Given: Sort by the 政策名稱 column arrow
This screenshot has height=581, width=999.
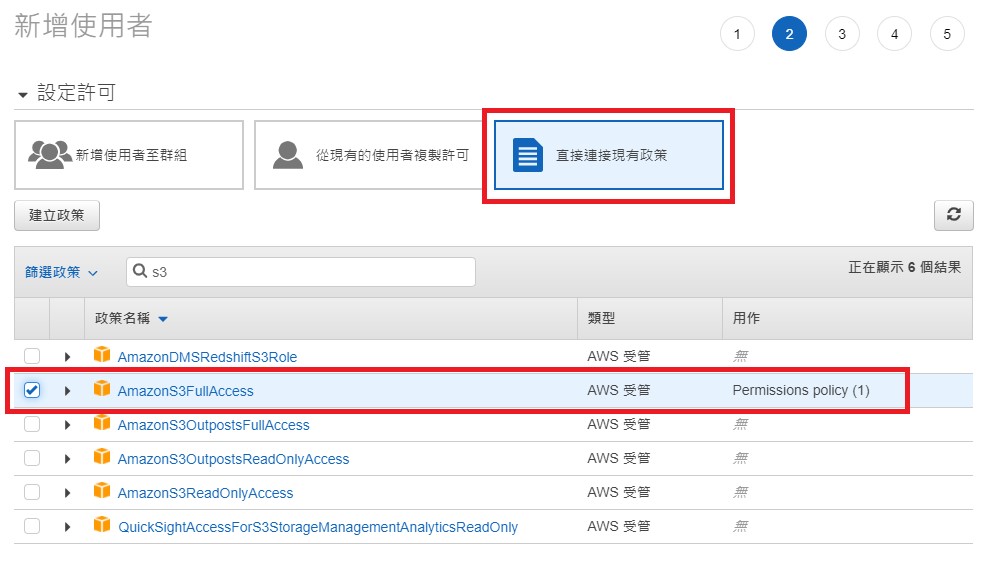Looking at the screenshot, I should [x=163, y=319].
